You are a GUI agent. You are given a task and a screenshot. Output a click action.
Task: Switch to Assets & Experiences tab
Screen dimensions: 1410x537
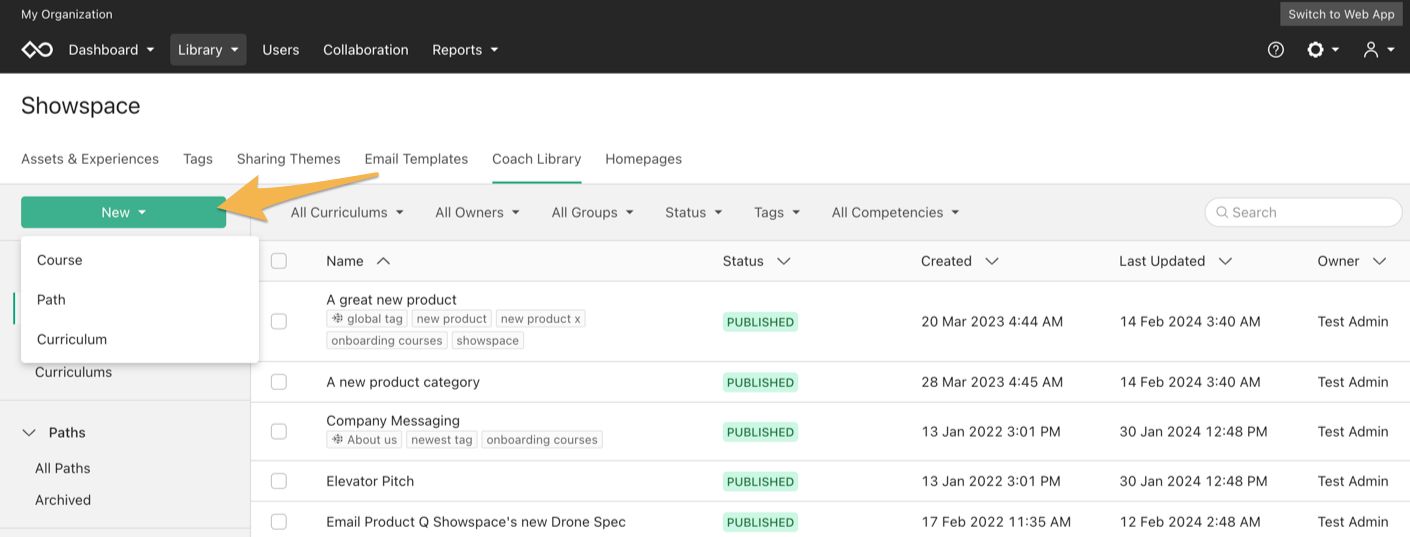[x=90, y=159]
